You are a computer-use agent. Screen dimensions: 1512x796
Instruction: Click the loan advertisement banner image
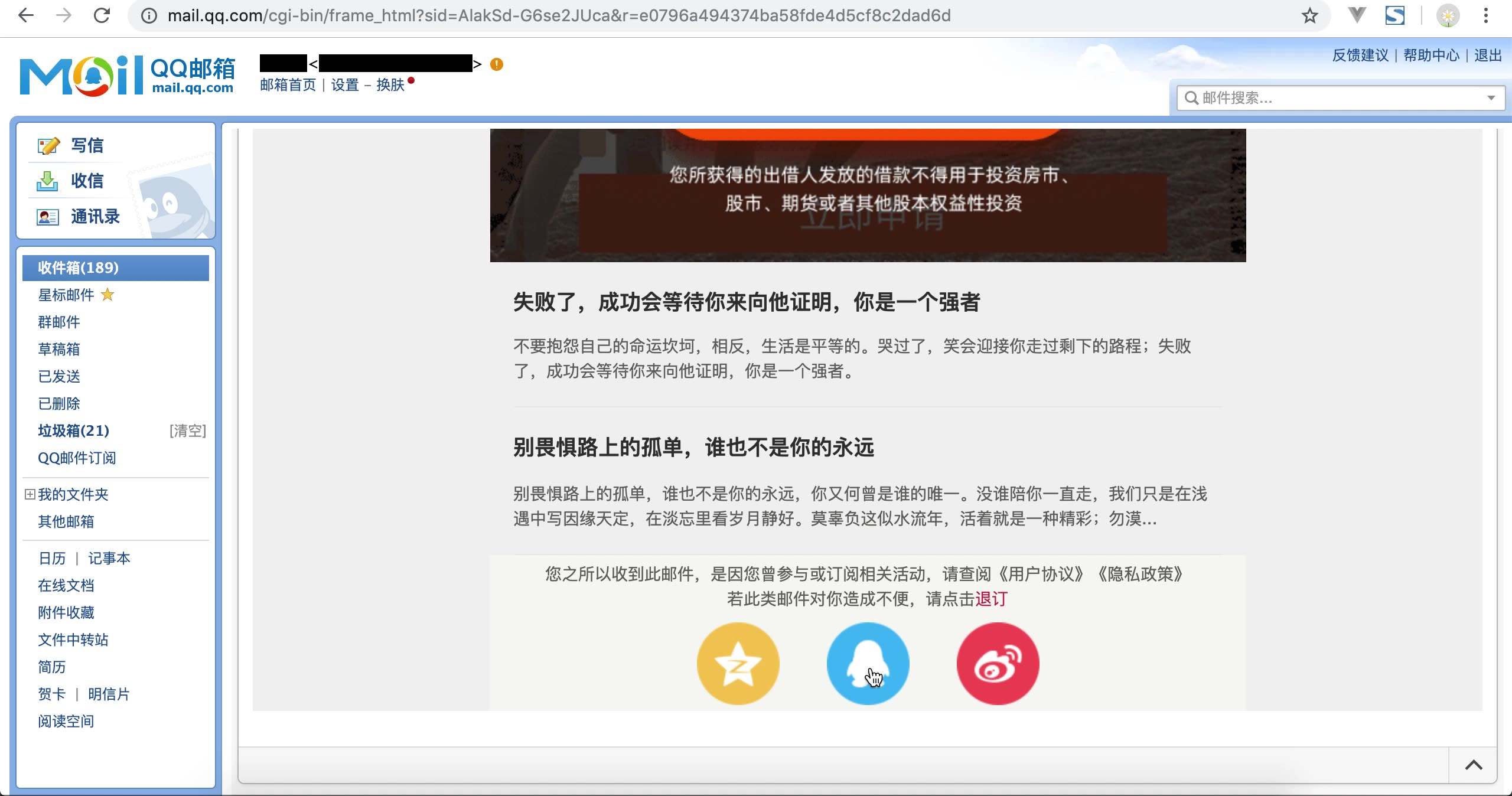click(868, 195)
